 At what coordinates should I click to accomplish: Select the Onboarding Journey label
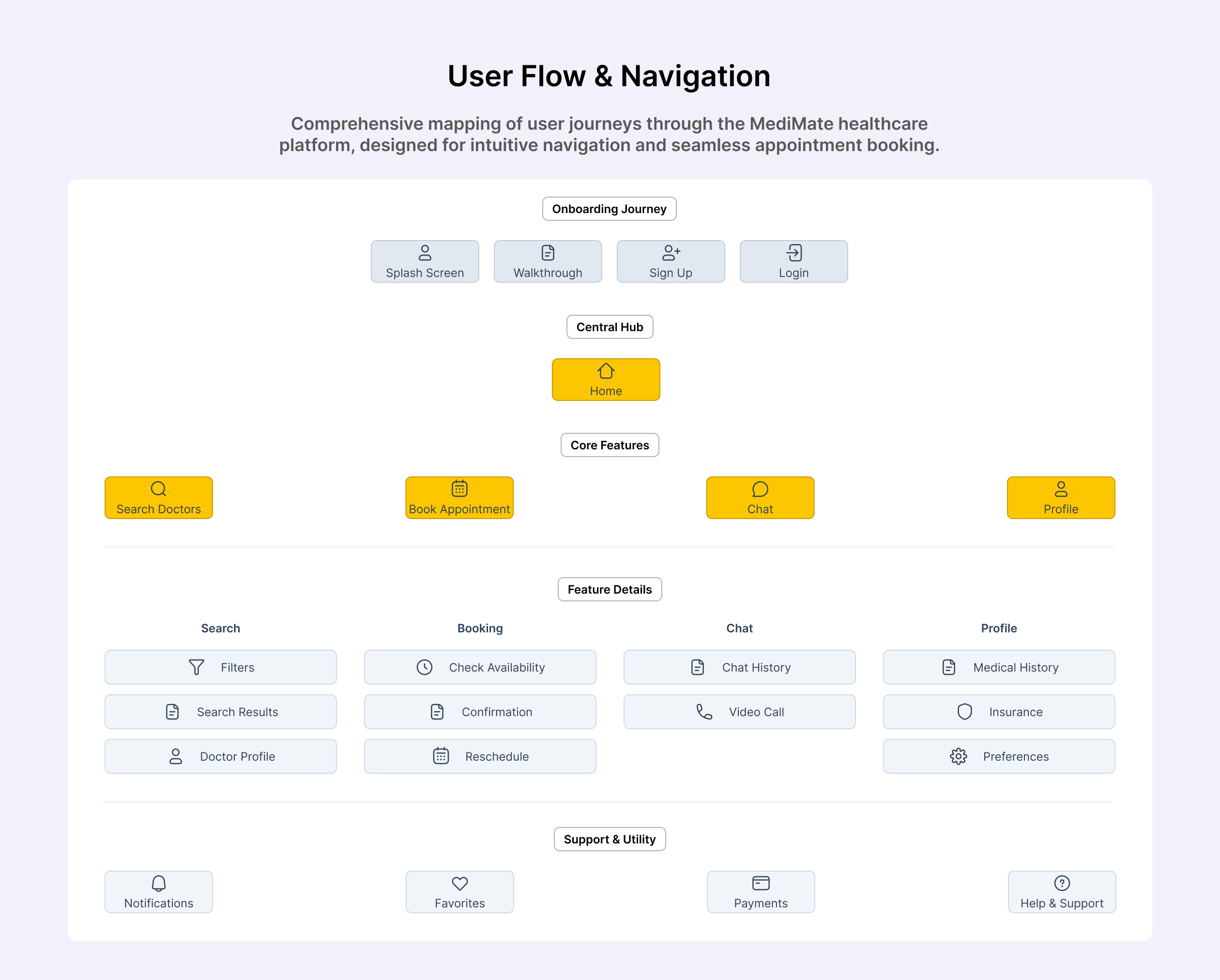(609, 209)
